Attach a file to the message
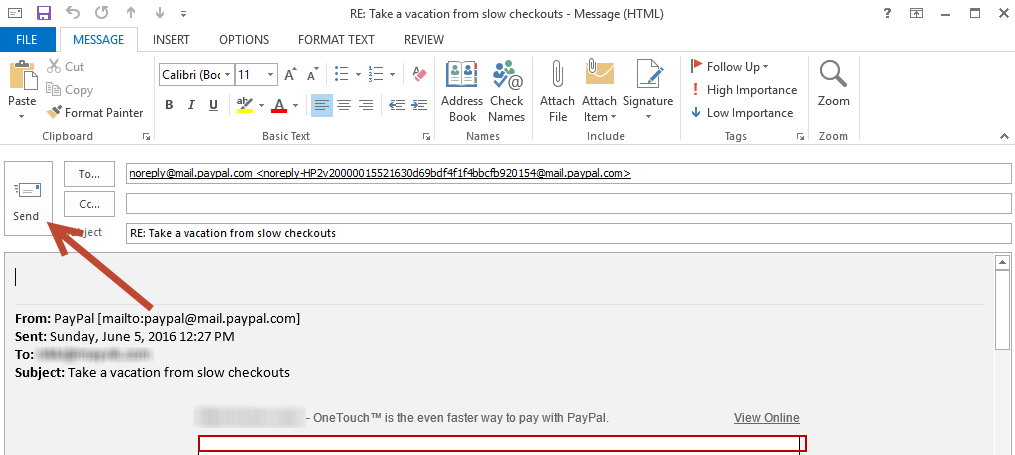Screen dimensions: 1015x455 (x=557, y=91)
